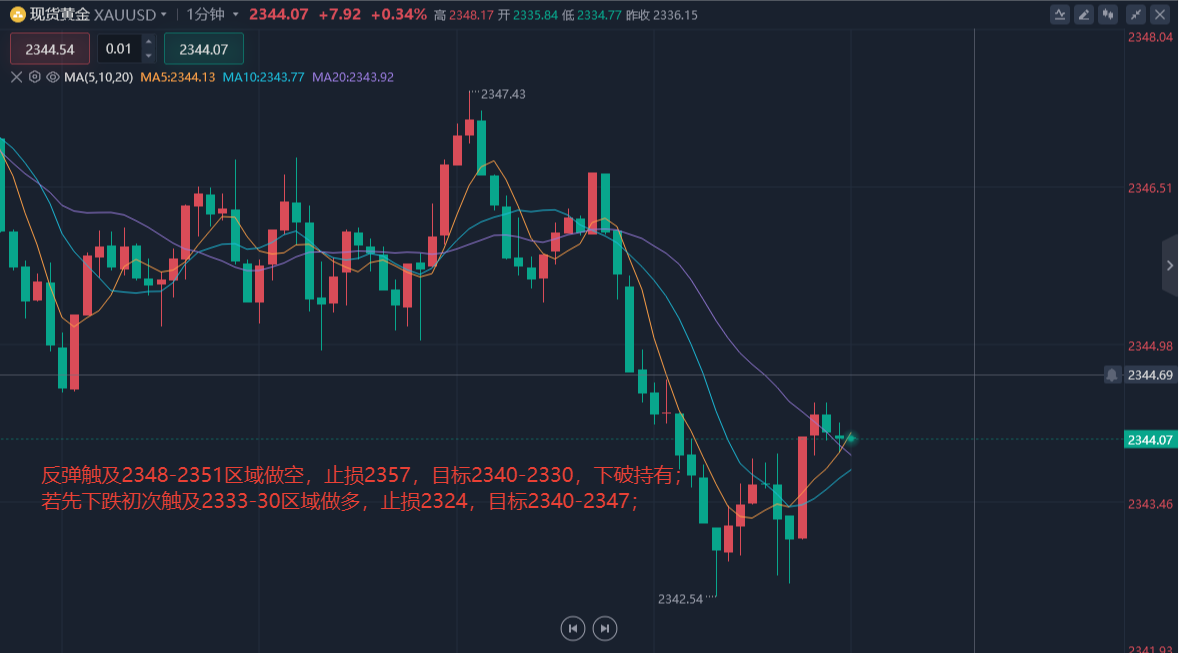Click the 0.01 lot size field
Viewport: 1179px width, 653px height.
tap(119, 49)
